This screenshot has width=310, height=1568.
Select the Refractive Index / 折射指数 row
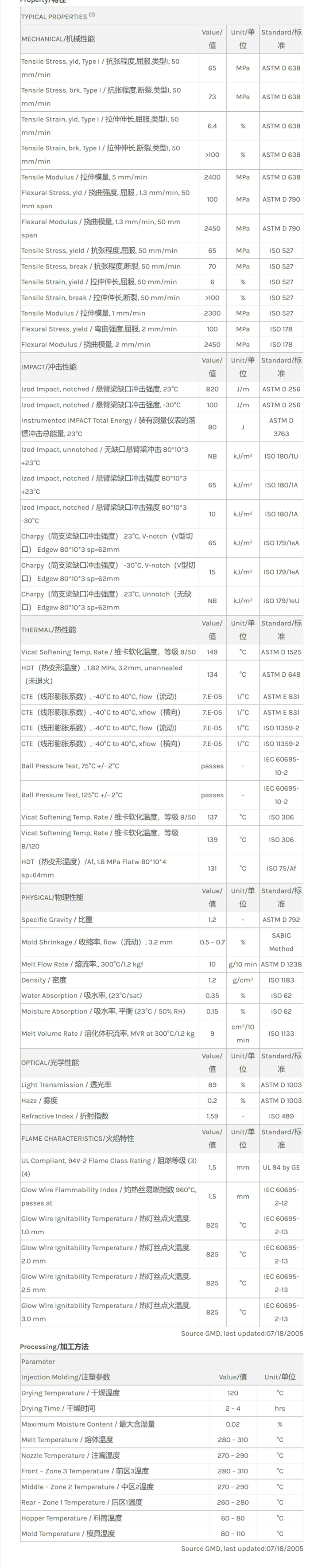[x=161, y=1116]
